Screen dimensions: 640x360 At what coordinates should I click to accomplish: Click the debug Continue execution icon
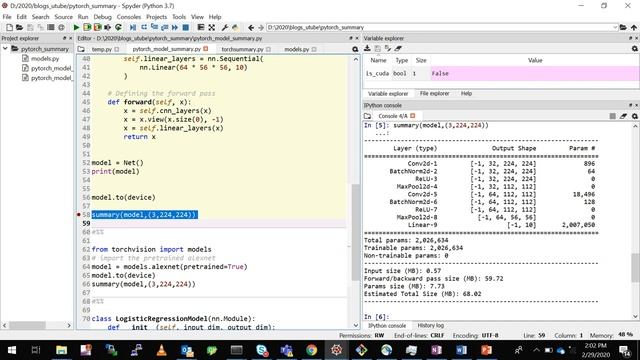tap(175, 27)
